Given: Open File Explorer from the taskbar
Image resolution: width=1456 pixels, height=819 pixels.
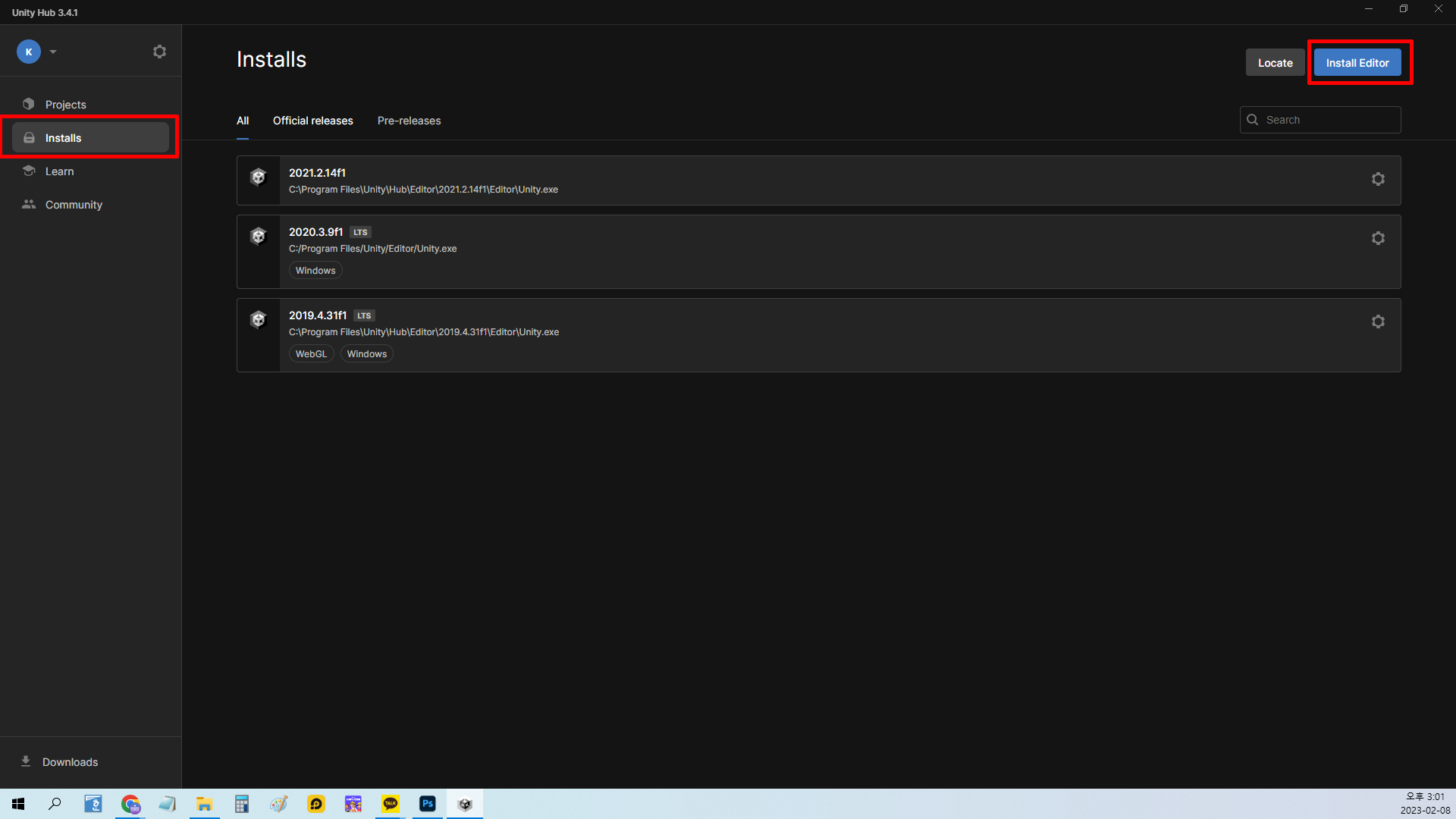Looking at the screenshot, I should (x=205, y=804).
